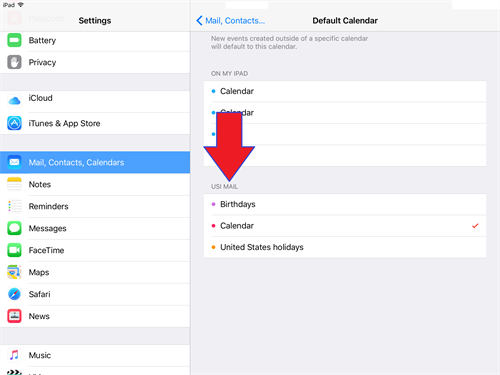The width and height of the screenshot is (500, 375).
Task: Choose Birthdays as default calendar
Action: point(345,204)
